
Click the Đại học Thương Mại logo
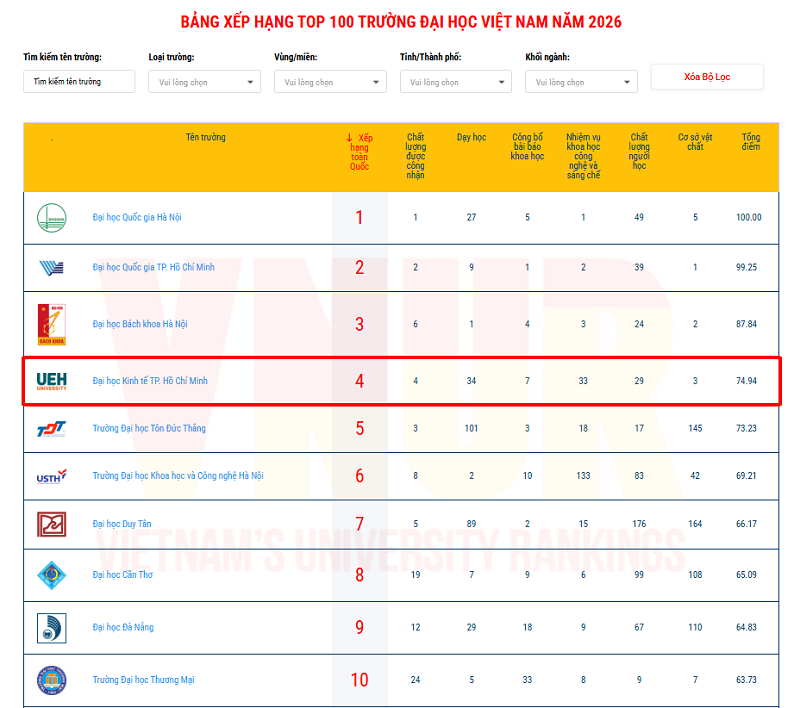(x=51, y=680)
